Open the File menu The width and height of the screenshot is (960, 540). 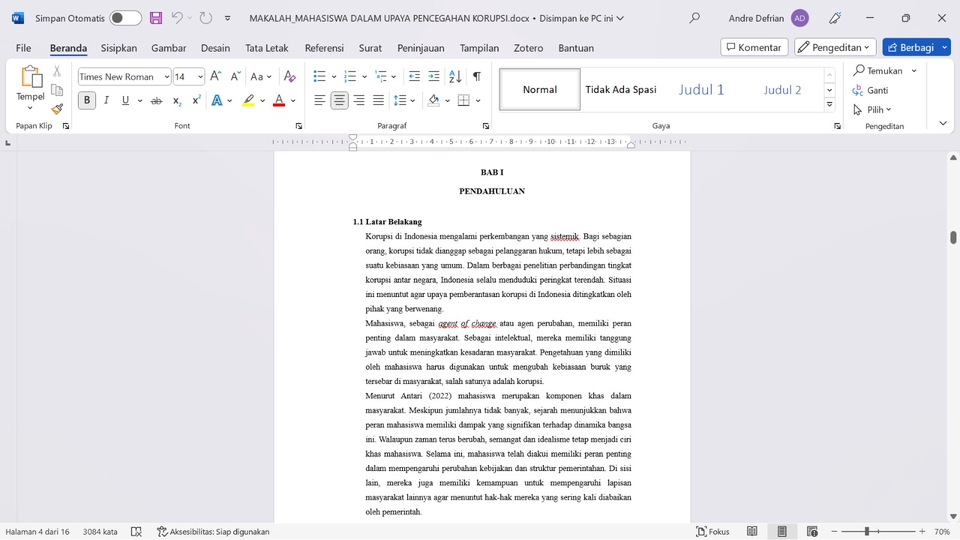(x=23, y=48)
